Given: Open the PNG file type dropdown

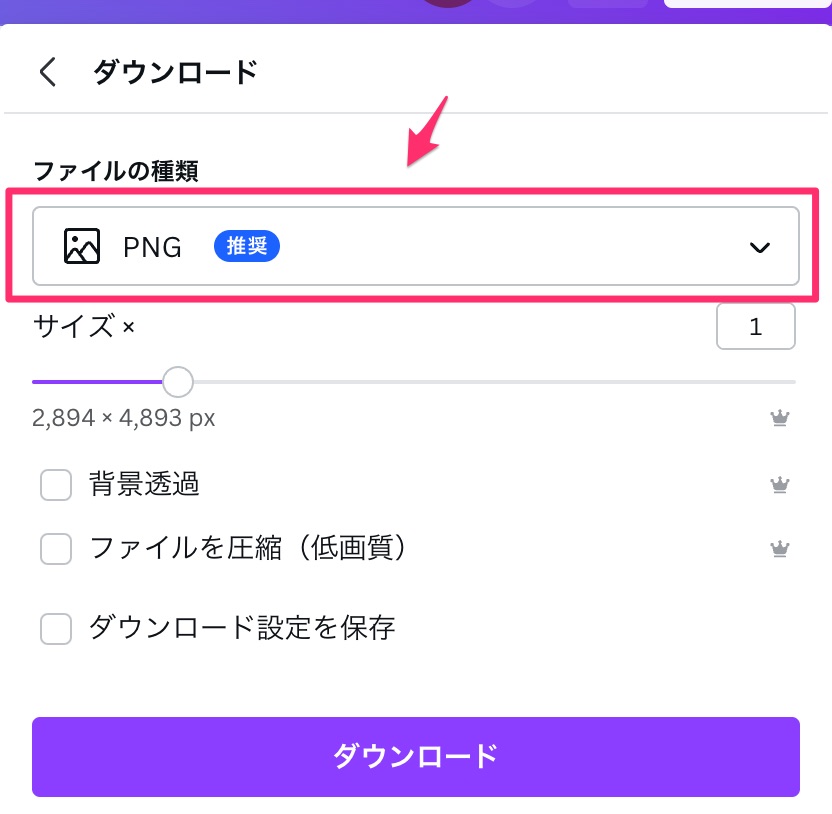Looking at the screenshot, I should (415, 246).
